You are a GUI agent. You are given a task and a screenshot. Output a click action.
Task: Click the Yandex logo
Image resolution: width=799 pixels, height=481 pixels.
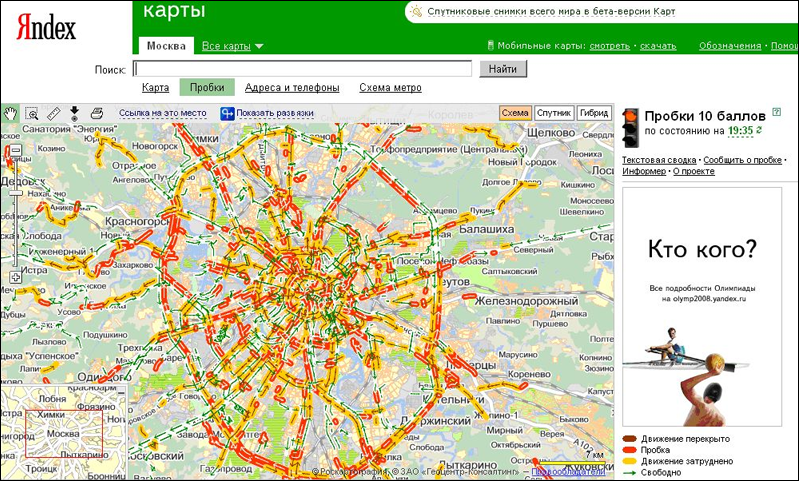pos(46,27)
